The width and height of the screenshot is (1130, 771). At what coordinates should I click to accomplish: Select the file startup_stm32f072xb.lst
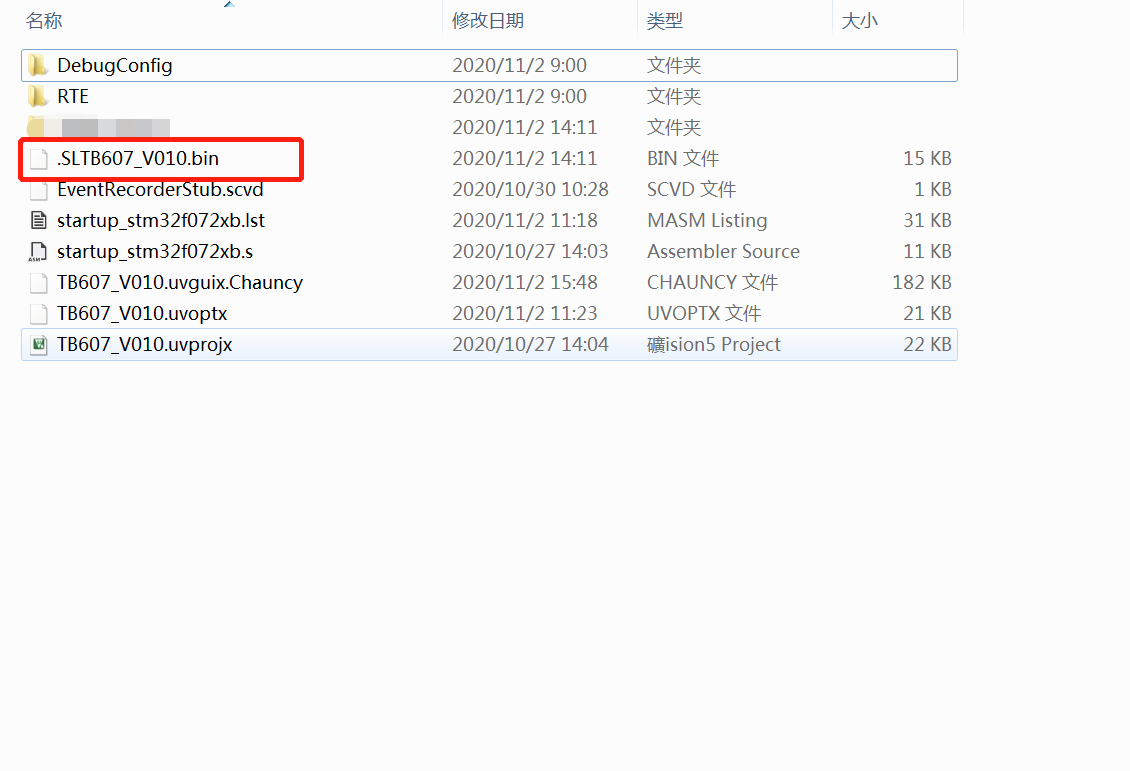point(161,220)
